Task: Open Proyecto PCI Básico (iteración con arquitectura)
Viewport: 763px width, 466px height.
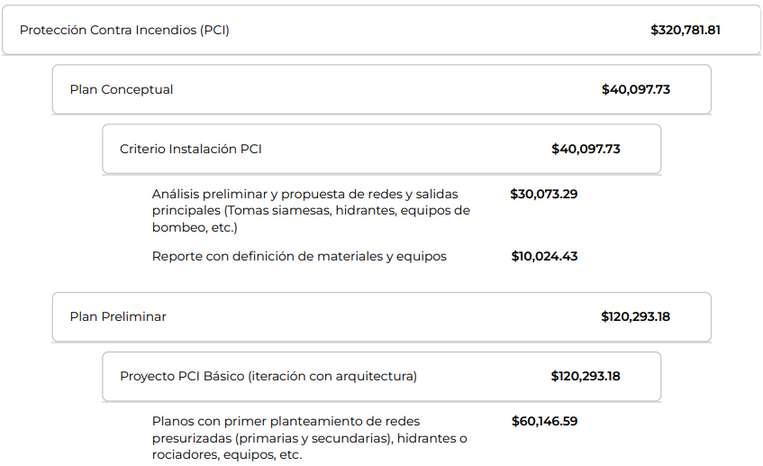Action: tap(382, 376)
